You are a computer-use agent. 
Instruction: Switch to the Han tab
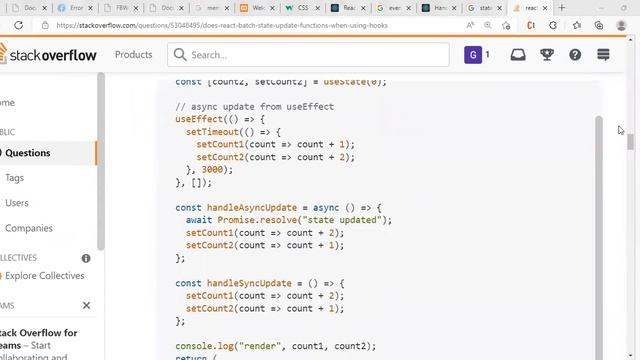coord(439,8)
